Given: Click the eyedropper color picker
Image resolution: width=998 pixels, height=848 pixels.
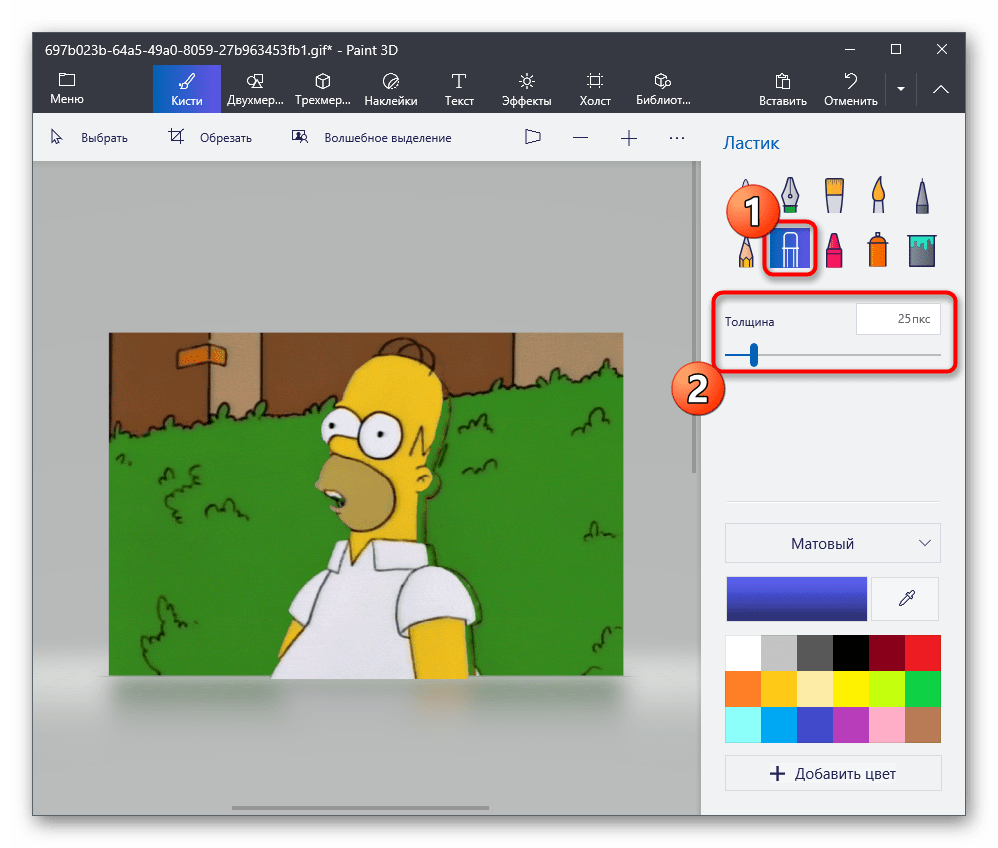Looking at the screenshot, I should pos(905,598).
